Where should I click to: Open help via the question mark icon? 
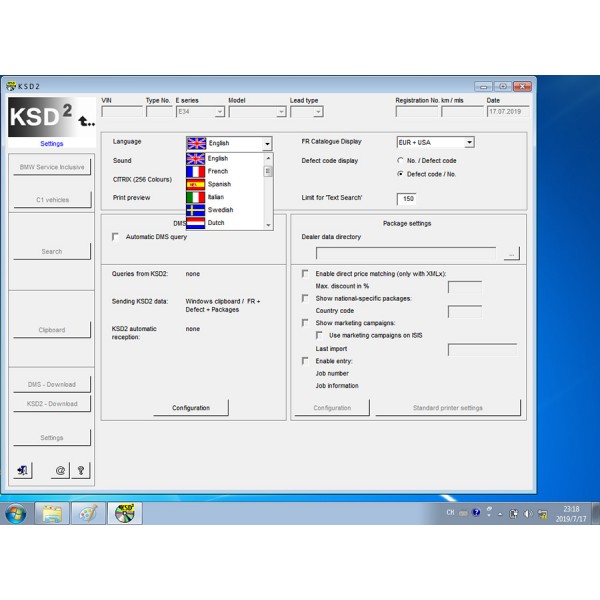coord(81,470)
